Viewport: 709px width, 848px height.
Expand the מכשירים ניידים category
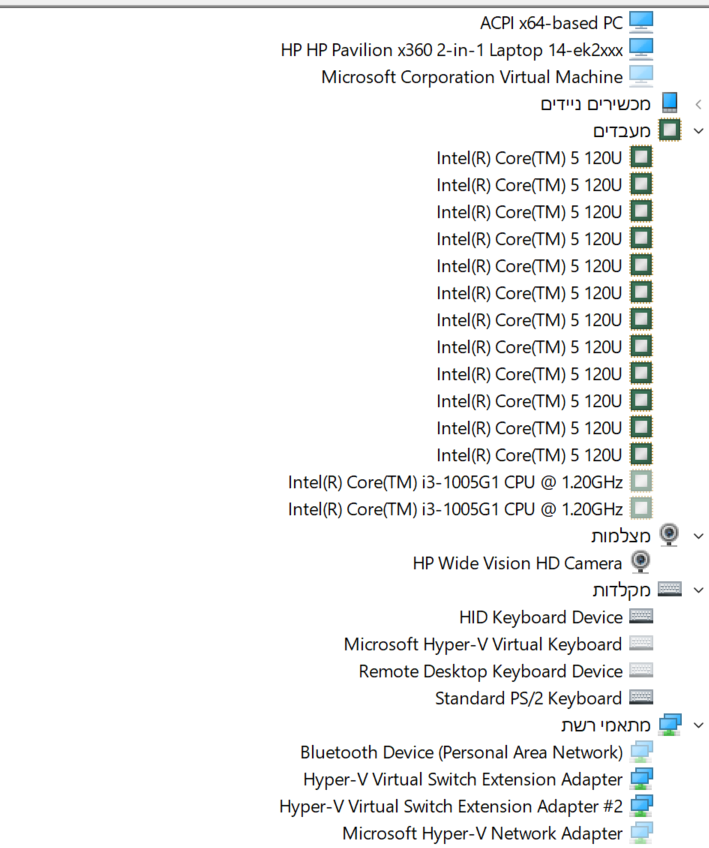point(698,104)
